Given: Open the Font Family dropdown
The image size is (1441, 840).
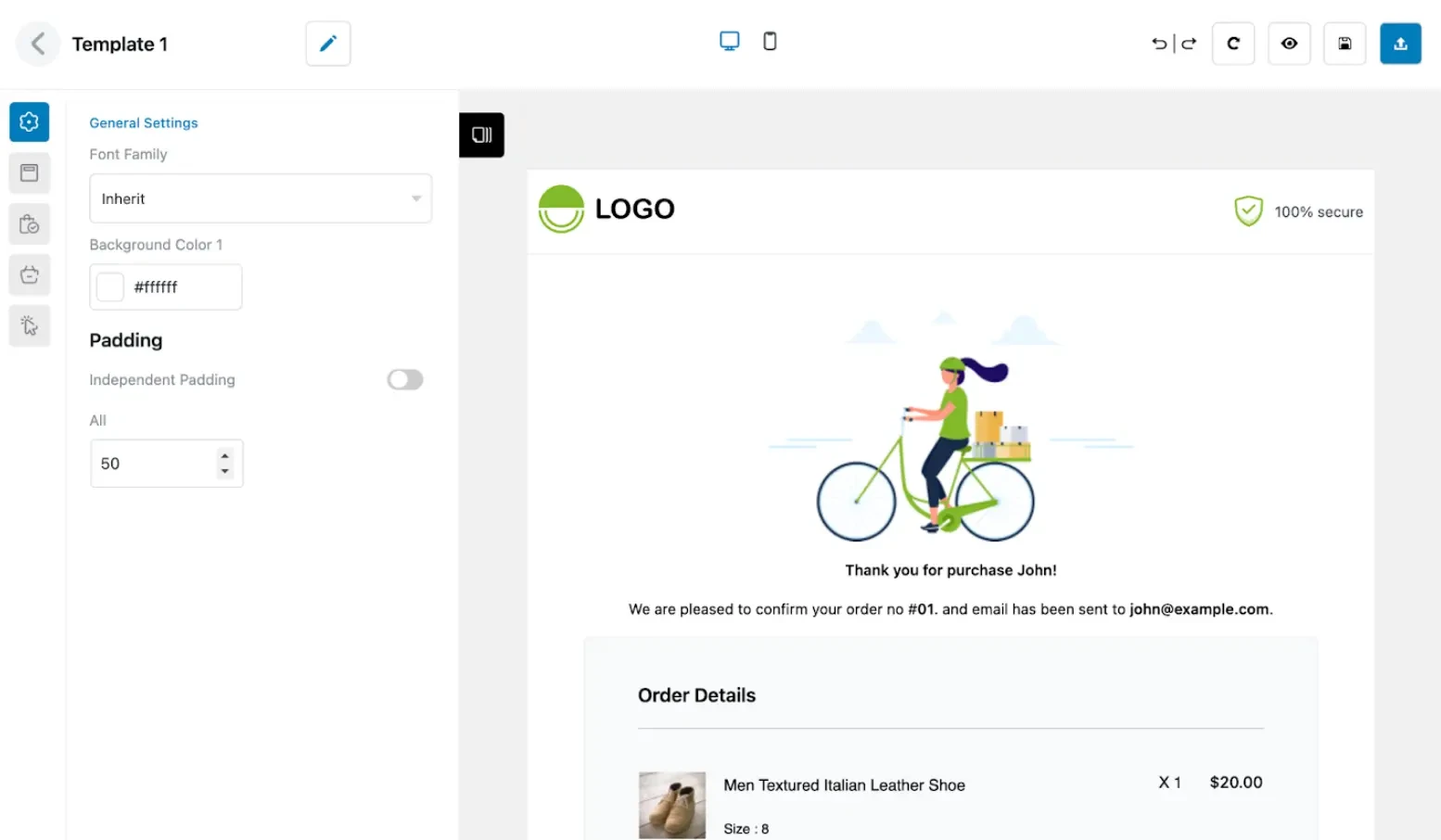Looking at the screenshot, I should coord(260,198).
